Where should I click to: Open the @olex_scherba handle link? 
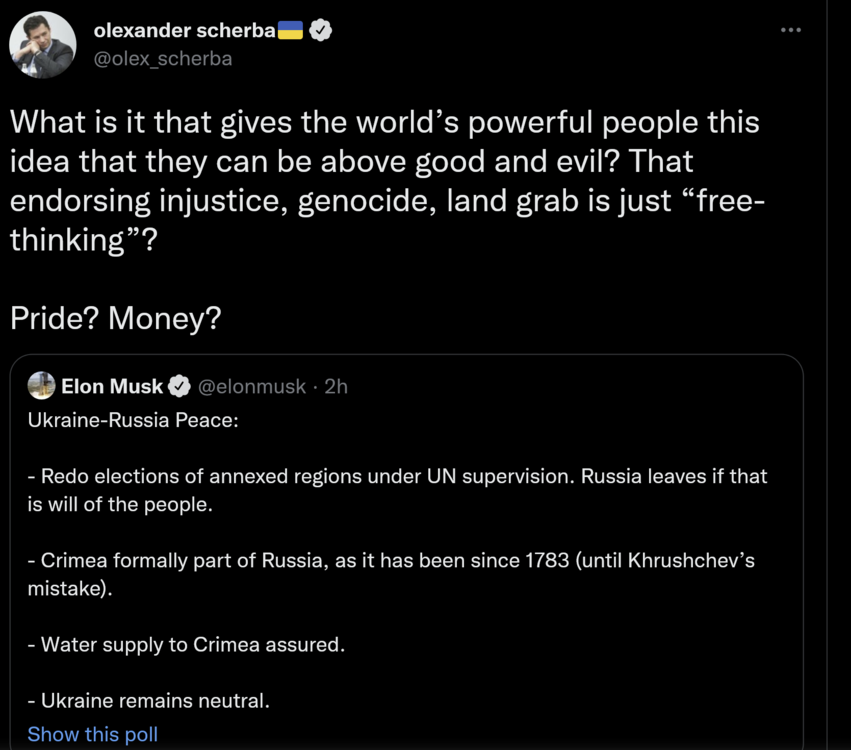coord(162,58)
